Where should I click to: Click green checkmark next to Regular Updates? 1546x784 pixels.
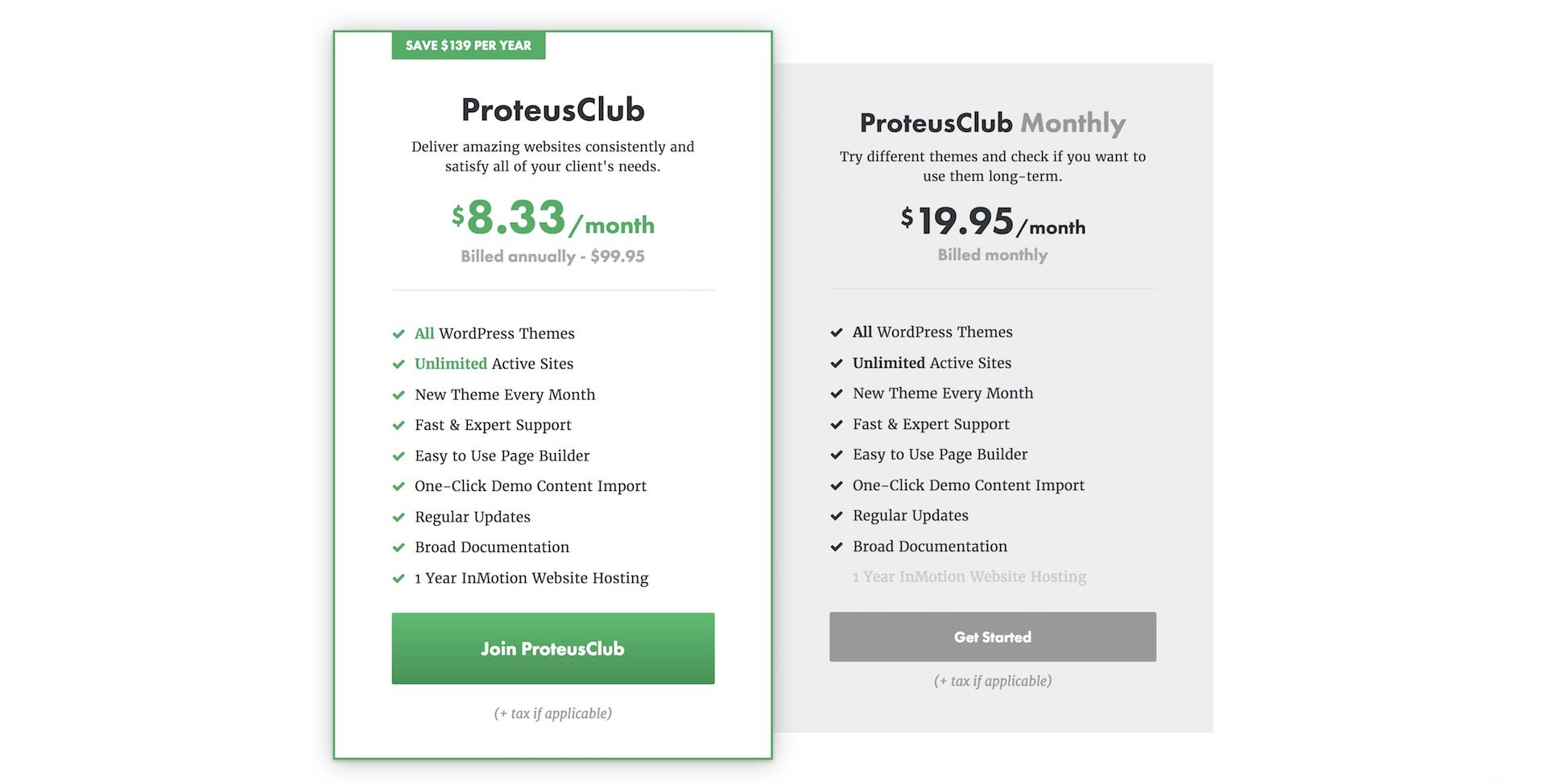(x=398, y=518)
